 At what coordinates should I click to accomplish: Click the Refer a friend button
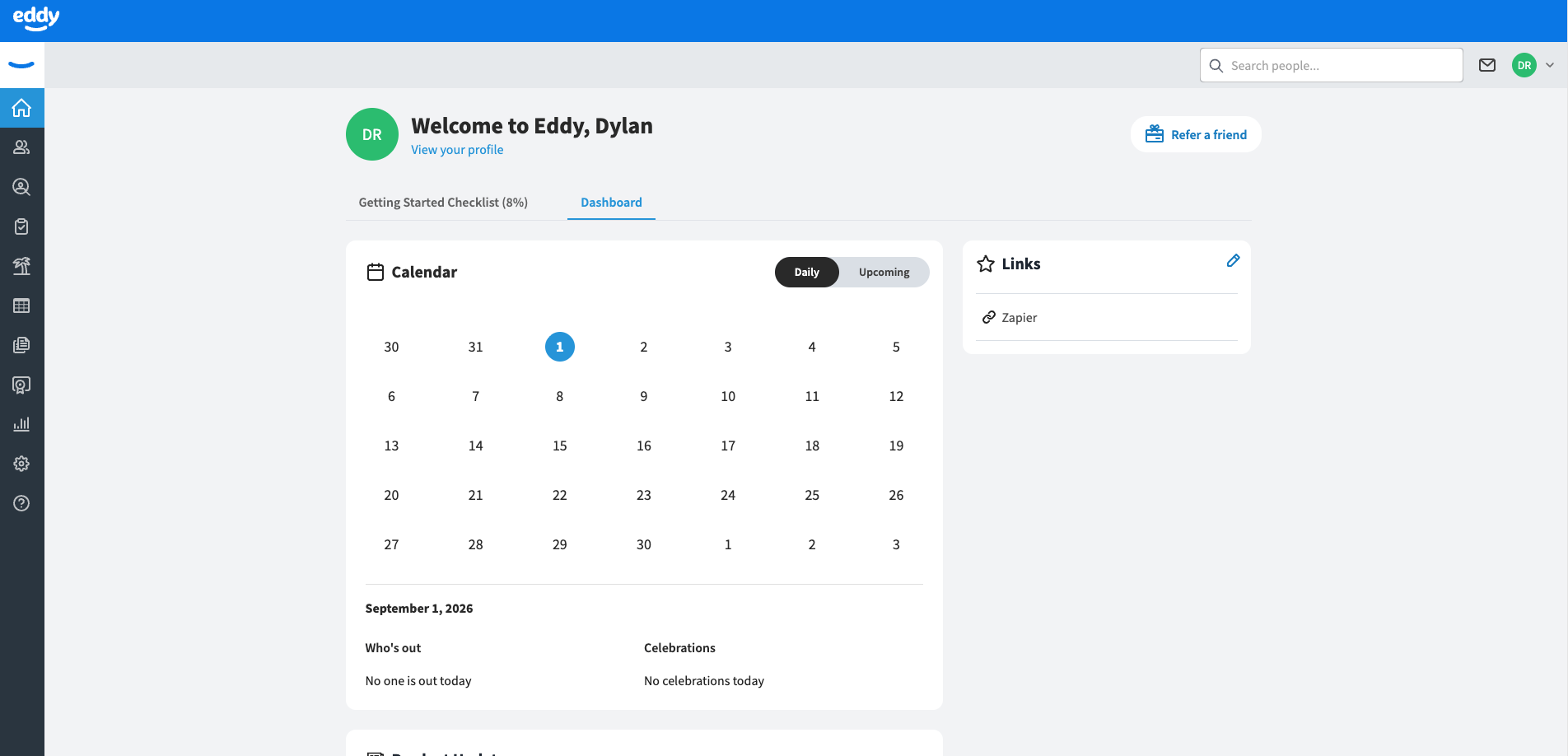coord(1196,134)
